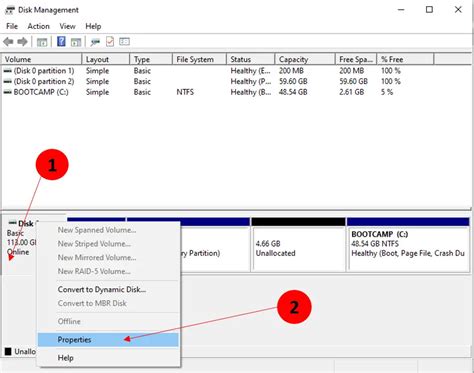Close the Disk Management window
This screenshot has width=474, height=373.
click(458, 10)
